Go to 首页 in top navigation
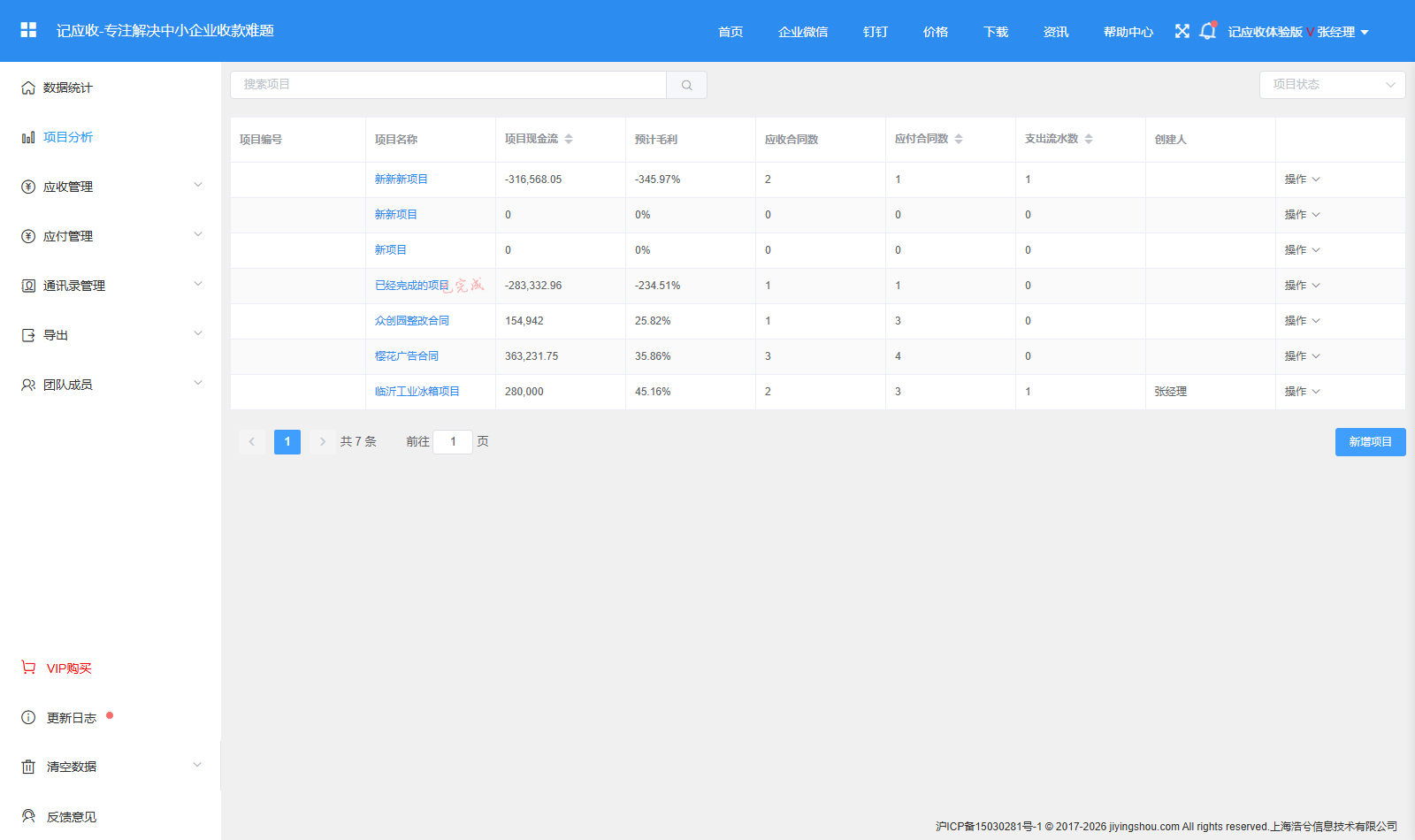 point(730,32)
